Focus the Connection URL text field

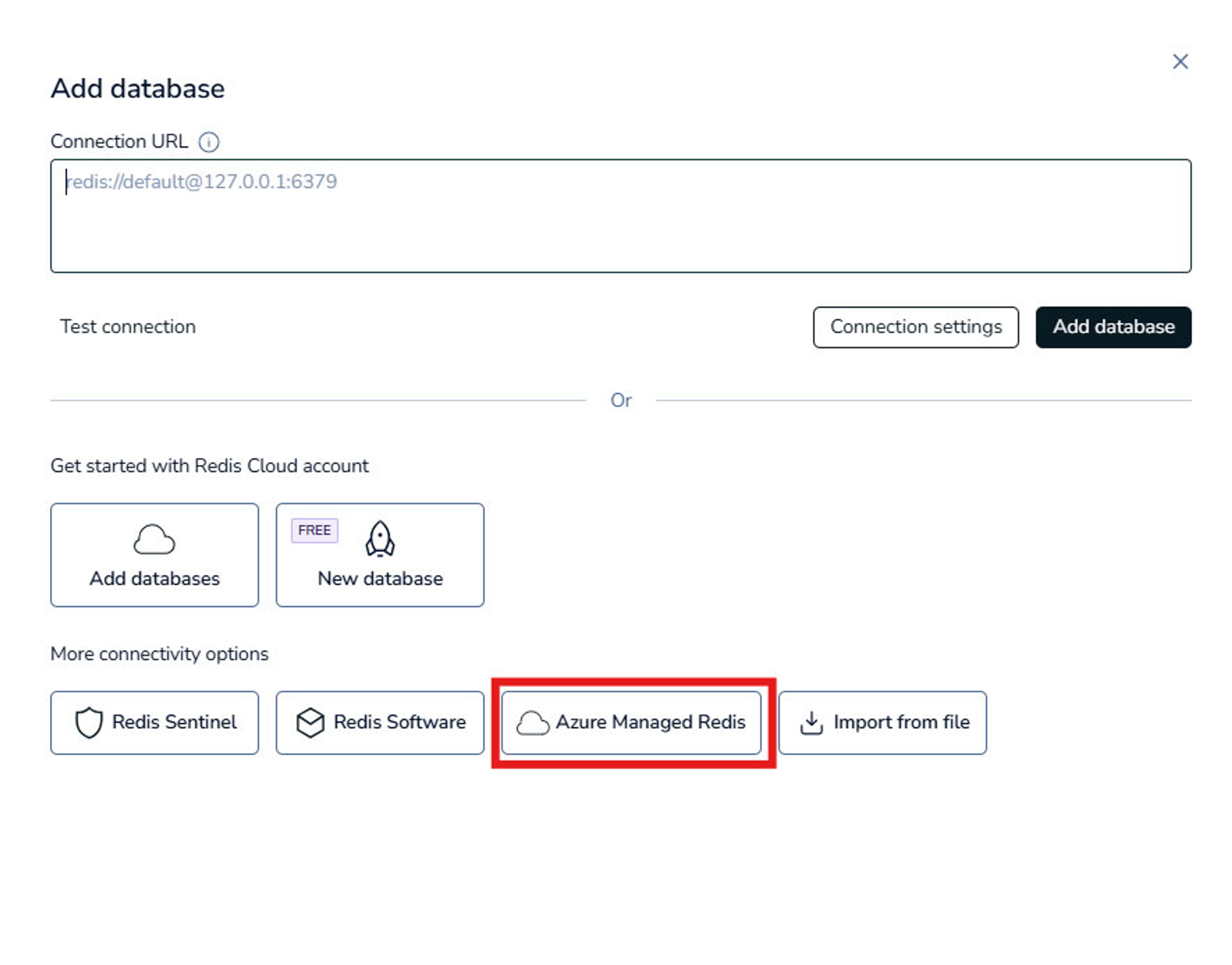(x=620, y=216)
